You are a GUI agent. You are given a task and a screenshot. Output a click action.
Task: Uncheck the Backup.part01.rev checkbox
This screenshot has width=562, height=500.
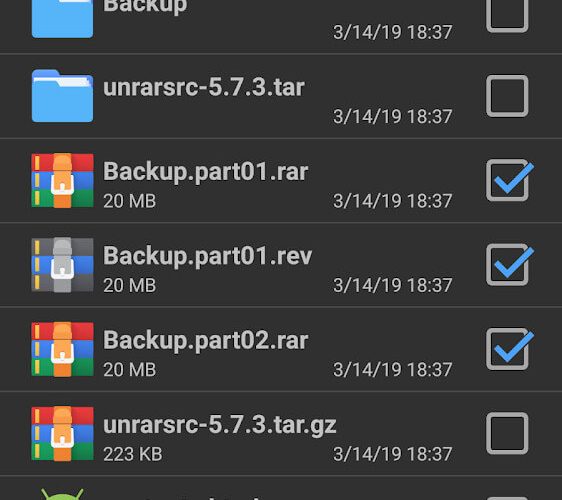tap(507, 265)
